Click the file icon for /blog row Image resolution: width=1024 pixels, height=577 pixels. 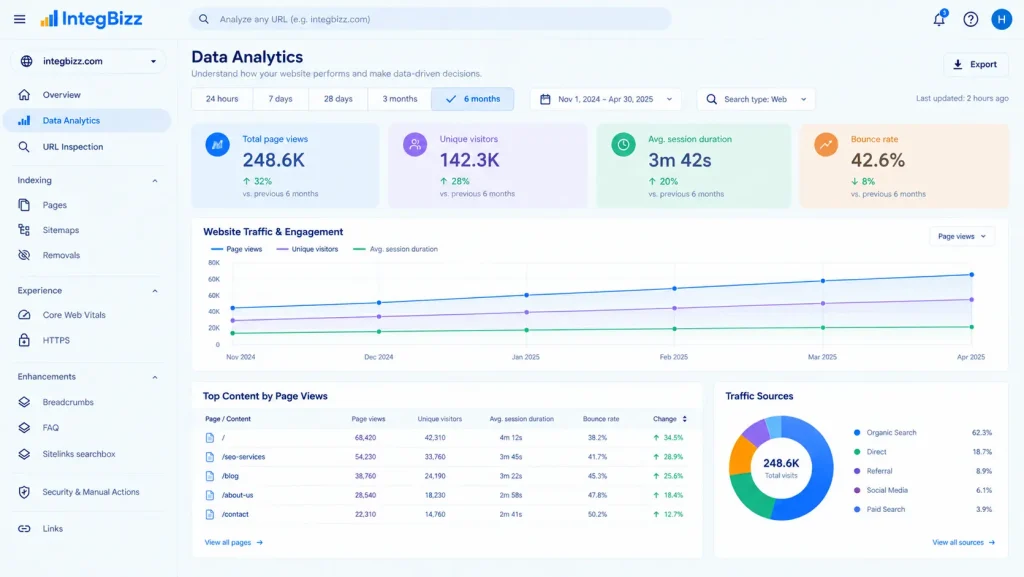pos(210,476)
